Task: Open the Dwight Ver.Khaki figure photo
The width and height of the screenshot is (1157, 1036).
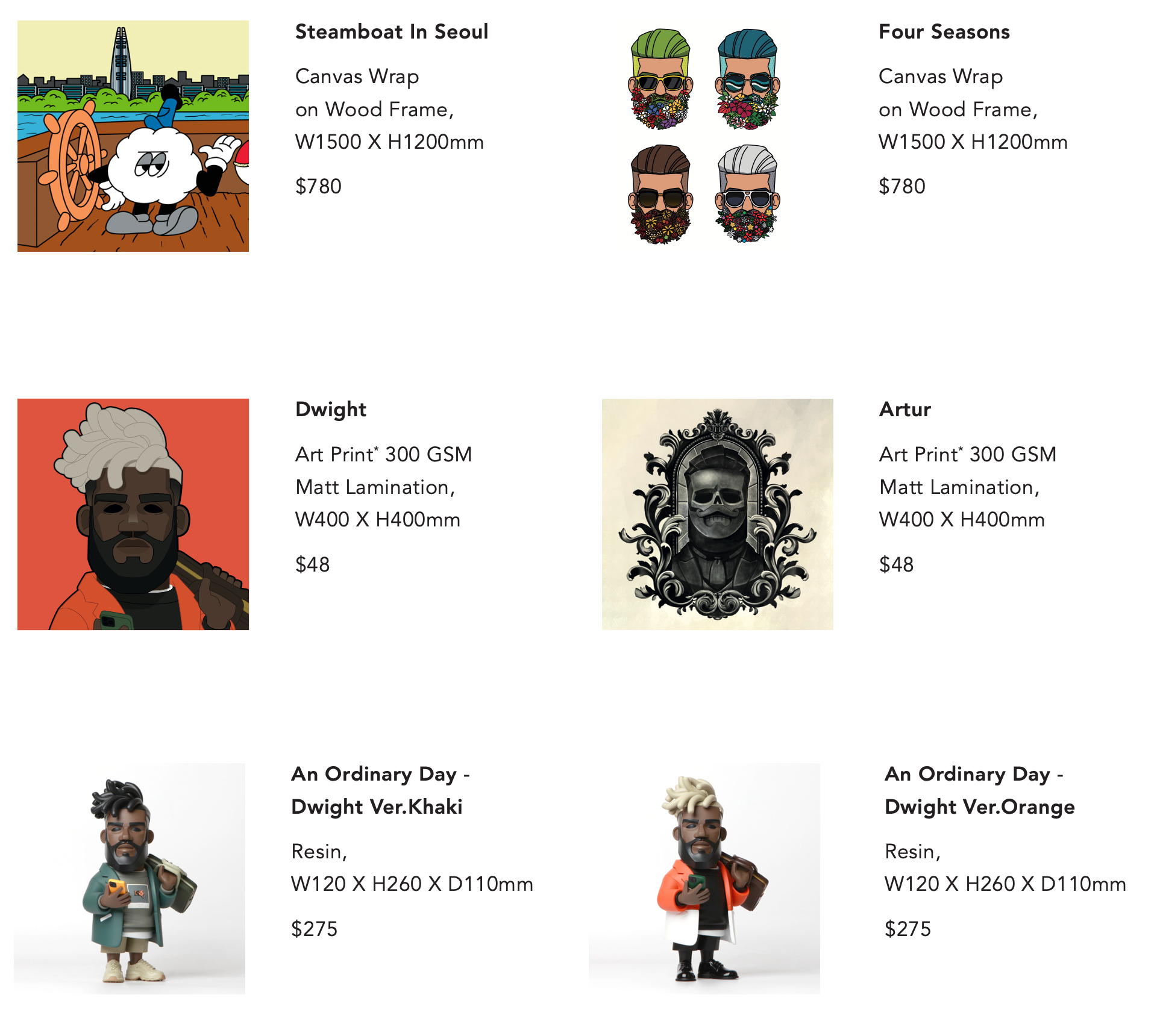Action: (x=130, y=879)
